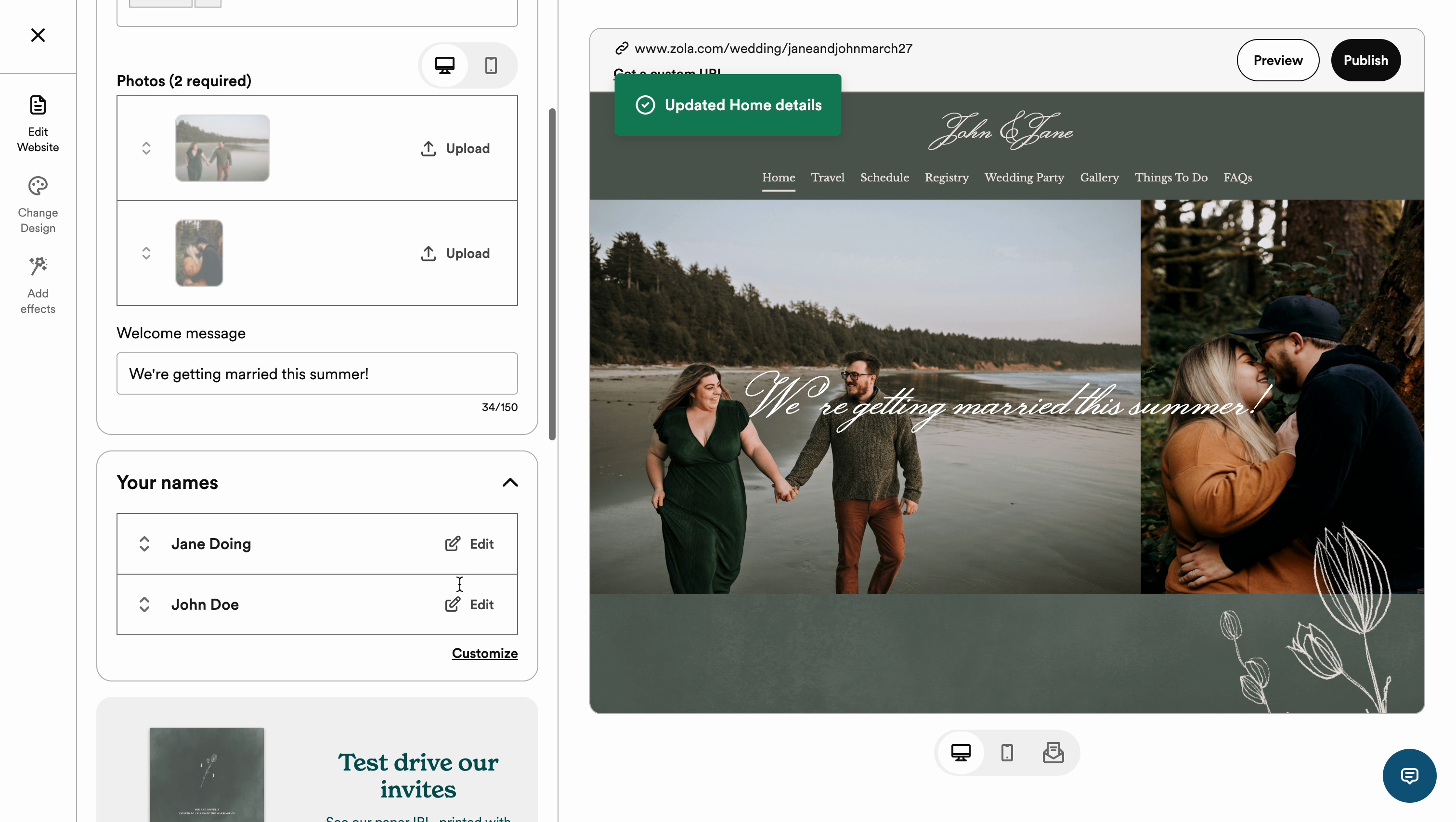The height and width of the screenshot is (822, 1456).
Task: Click the Upload icon for the beach photo
Action: (428, 149)
